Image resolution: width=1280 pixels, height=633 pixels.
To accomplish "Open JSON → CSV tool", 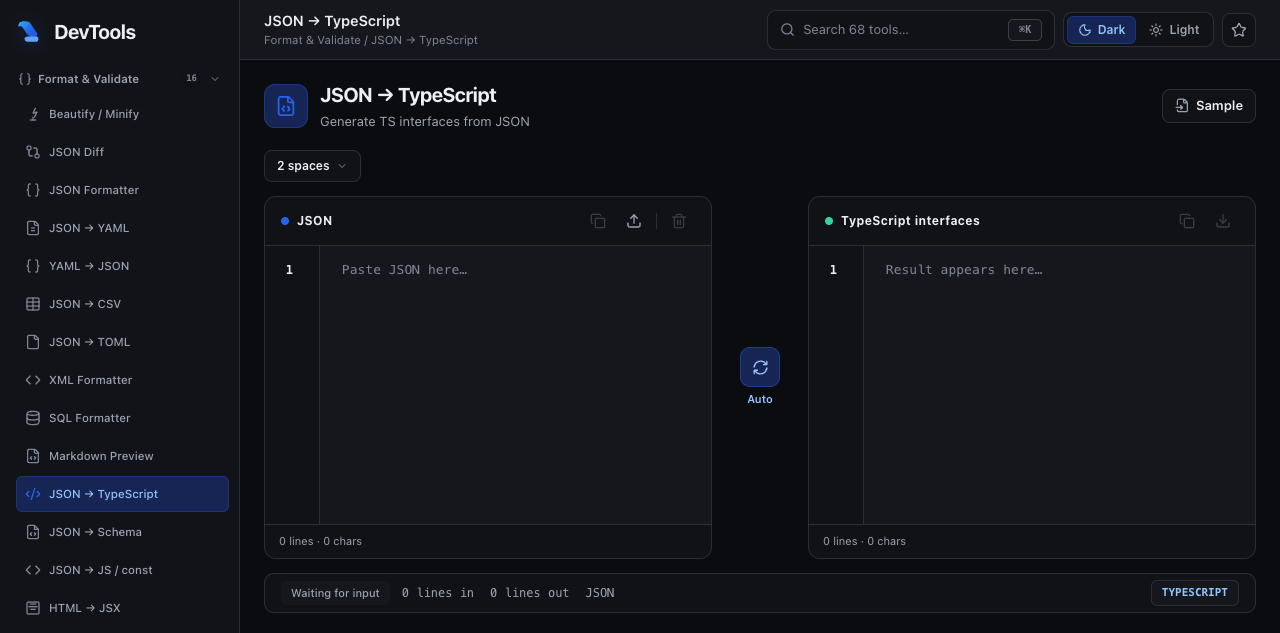I will (x=122, y=304).
